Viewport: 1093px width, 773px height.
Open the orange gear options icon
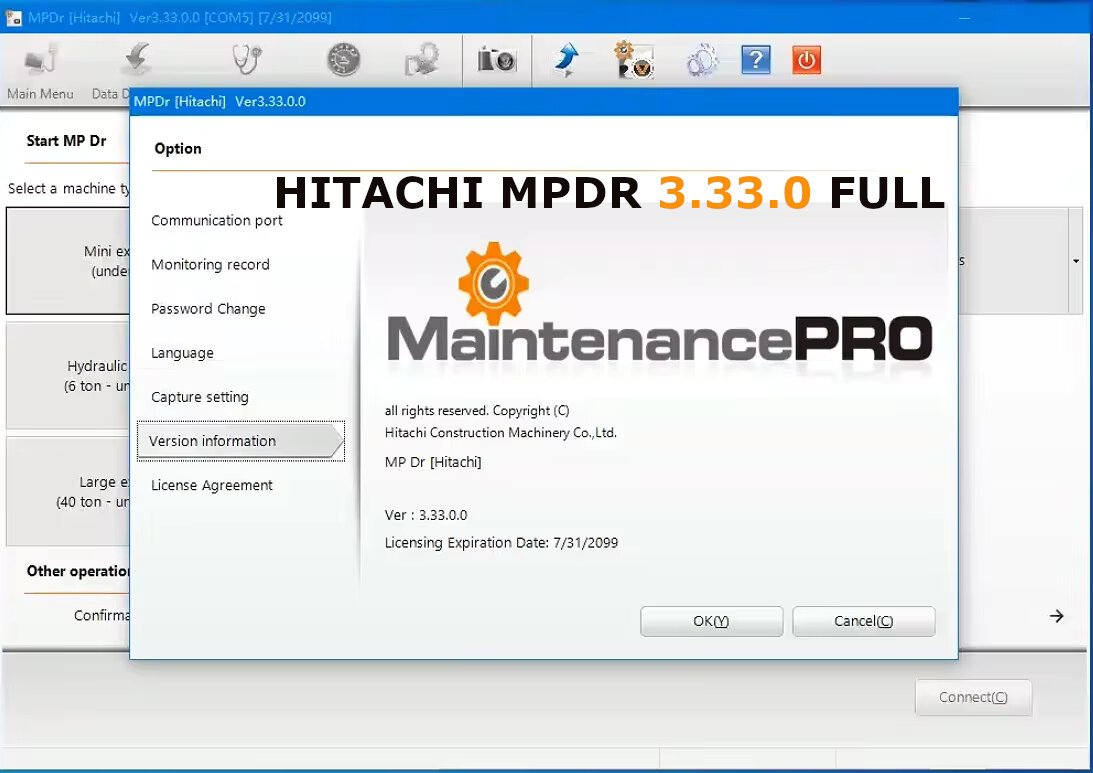click(x=633, y=60)
